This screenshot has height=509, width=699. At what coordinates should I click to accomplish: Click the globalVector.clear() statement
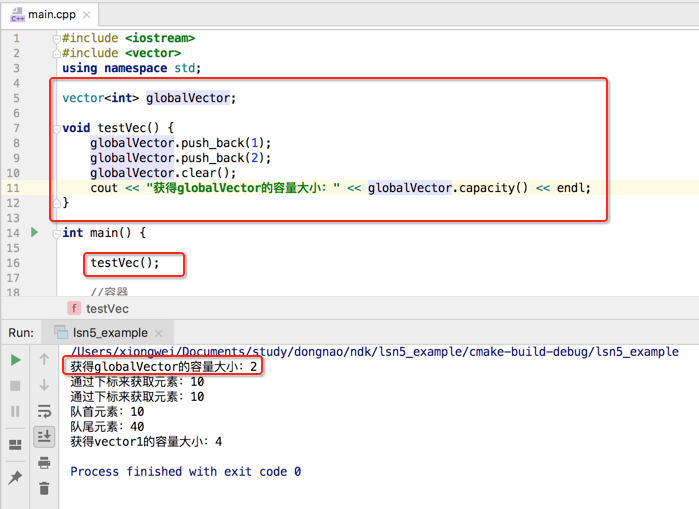[163, 173]
